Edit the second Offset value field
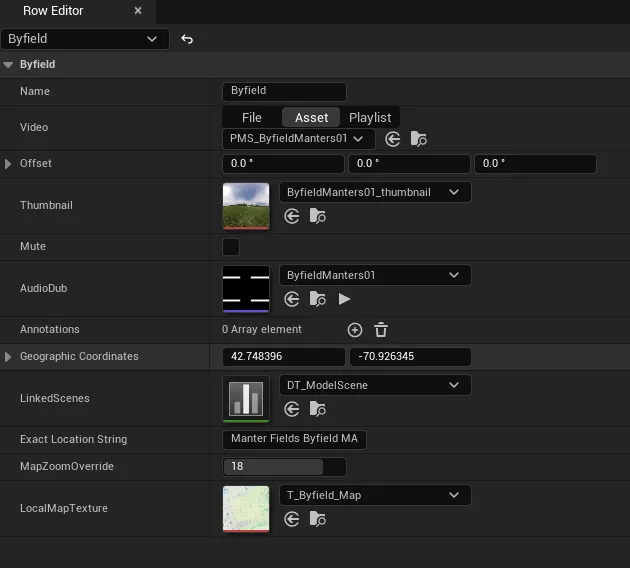The image size is (630, 568). pyautogui.click(x=409, y=164)
